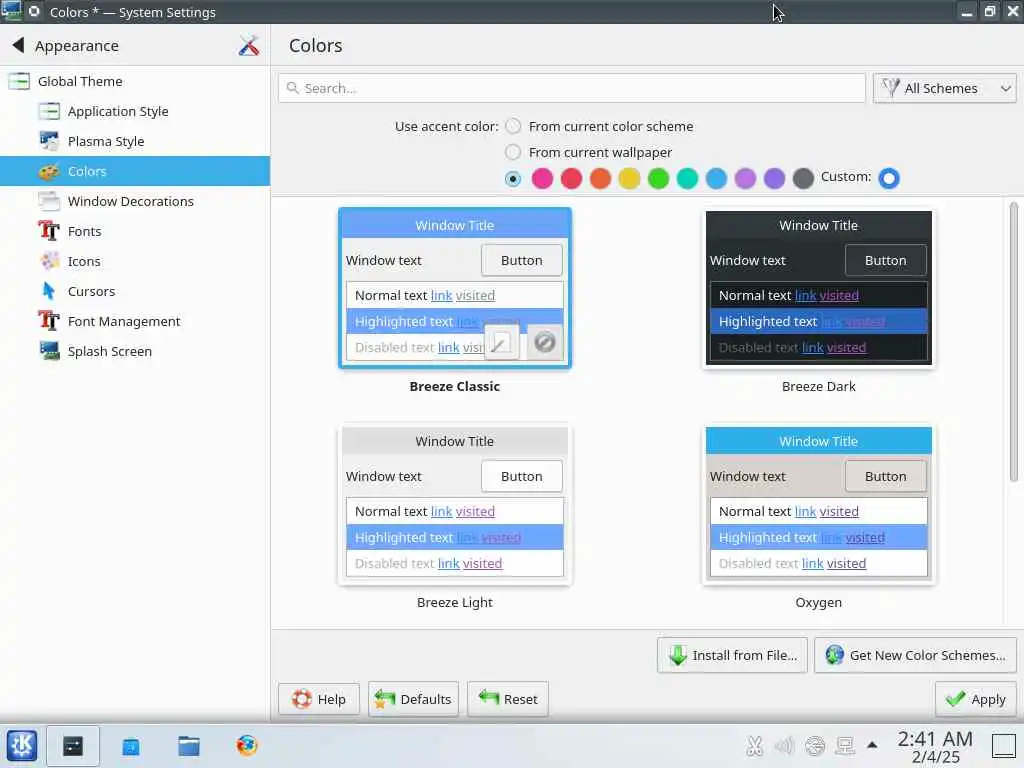Open the Cursors settings page
Image resolution: width=1024 pixels, height=768 pixels.
pyautogui.click(x=135, y=291)
